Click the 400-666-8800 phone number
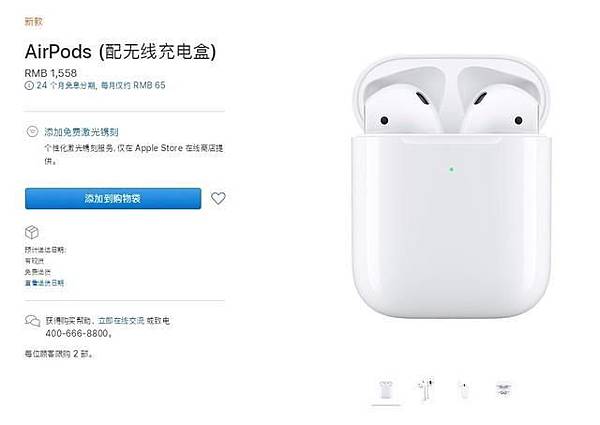The image size is (600, 425). point(78,334)
